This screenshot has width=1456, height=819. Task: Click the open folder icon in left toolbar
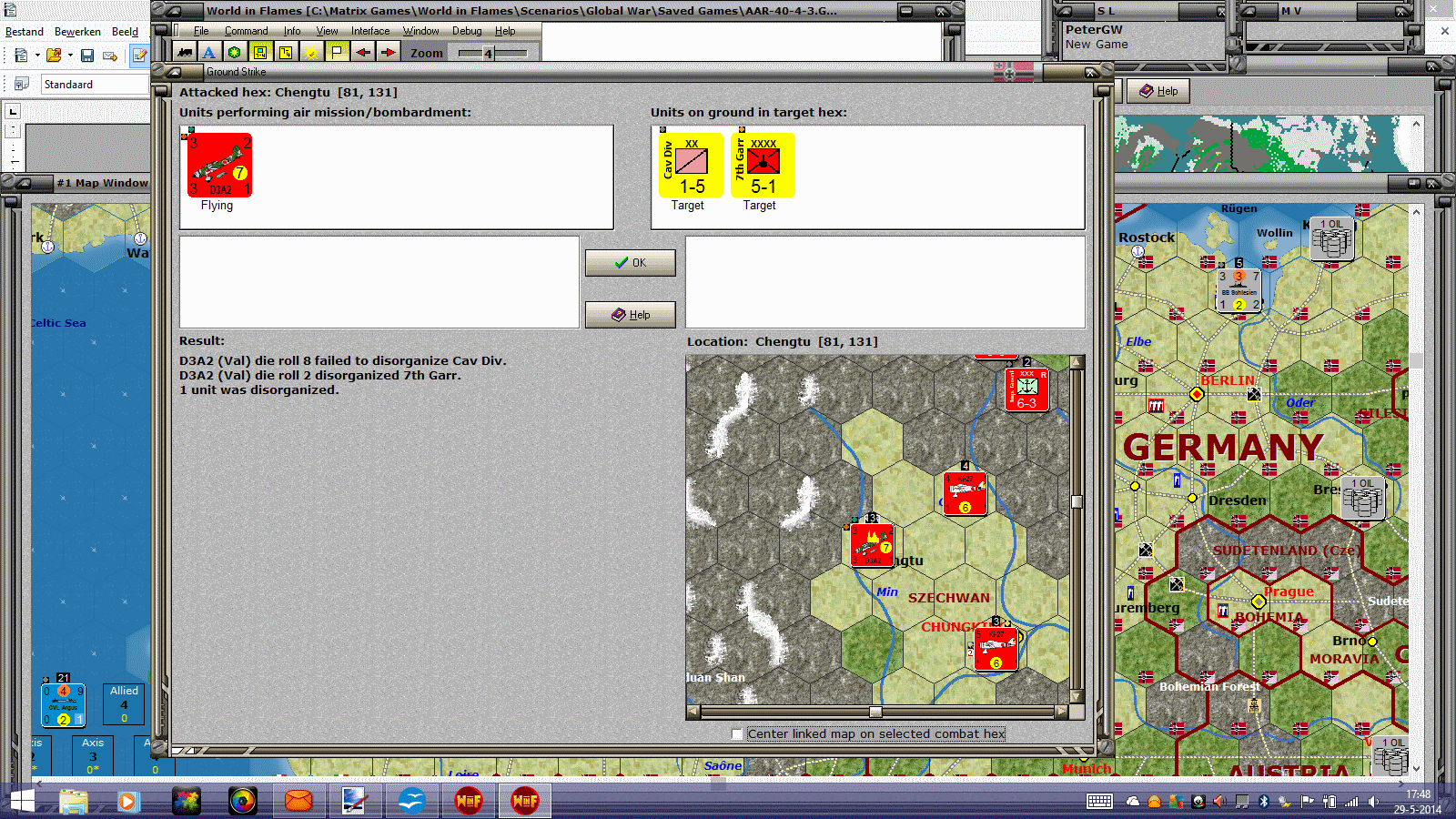click(54, 56)
